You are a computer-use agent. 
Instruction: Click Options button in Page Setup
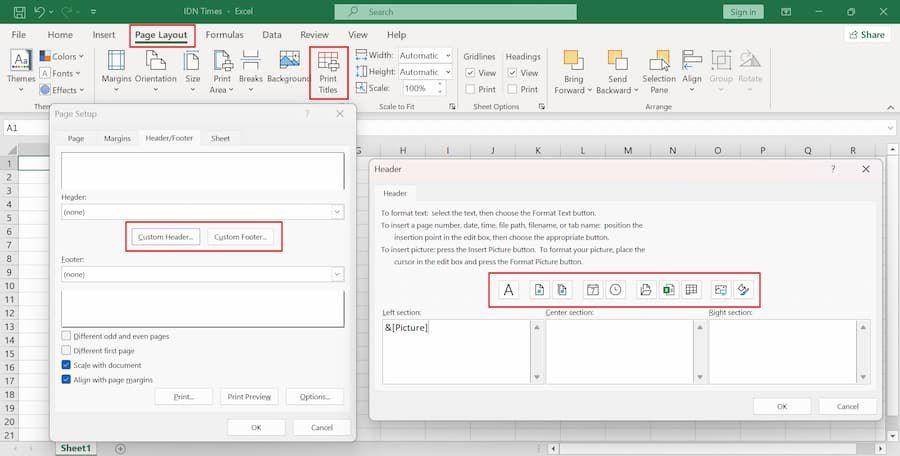pos(315,397)
